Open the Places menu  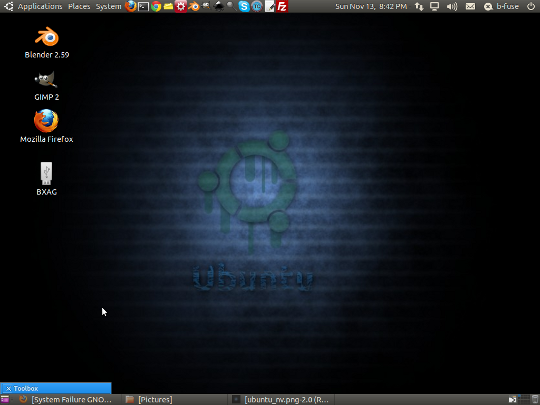click(x=79, y=6)
